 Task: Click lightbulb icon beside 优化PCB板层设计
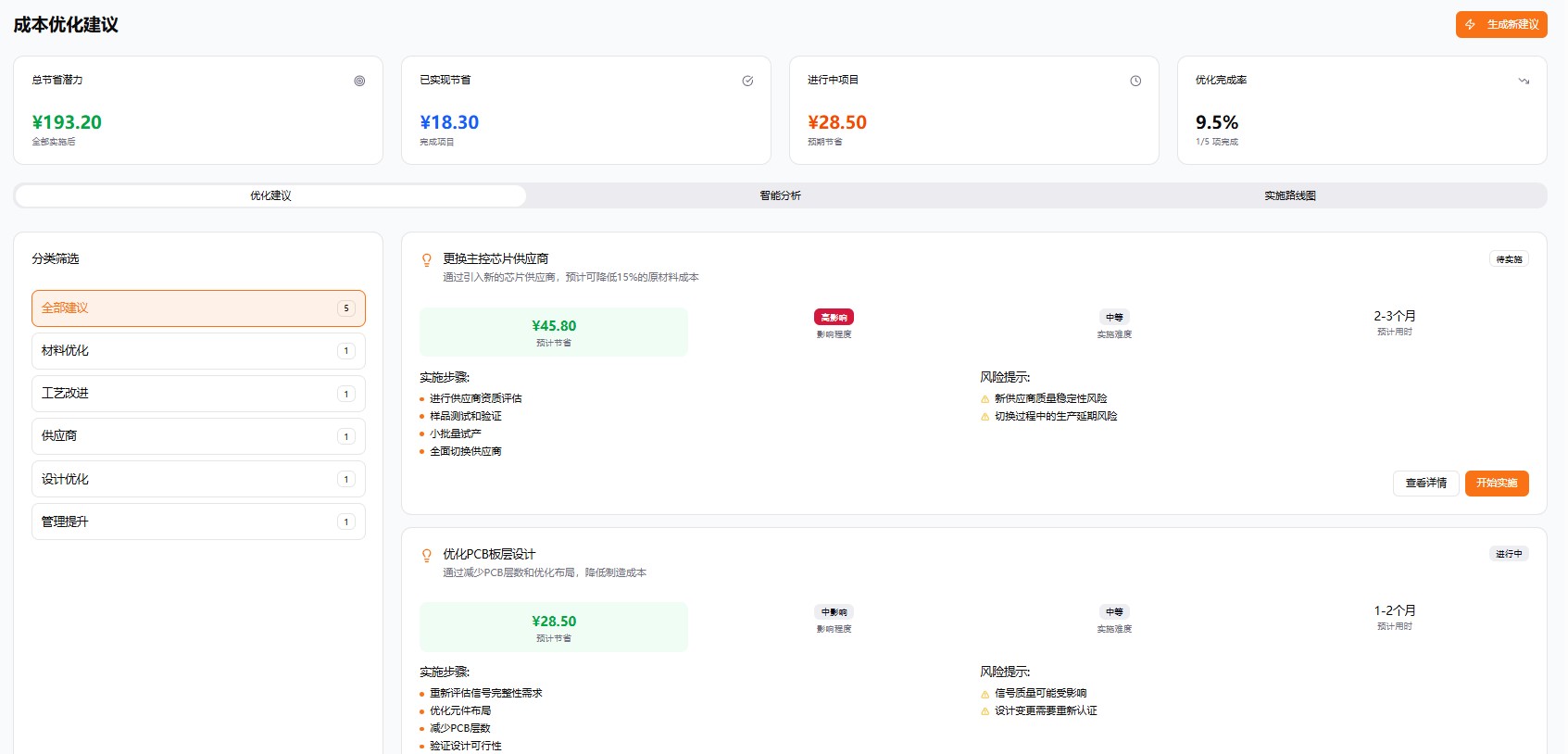(427, 555)
